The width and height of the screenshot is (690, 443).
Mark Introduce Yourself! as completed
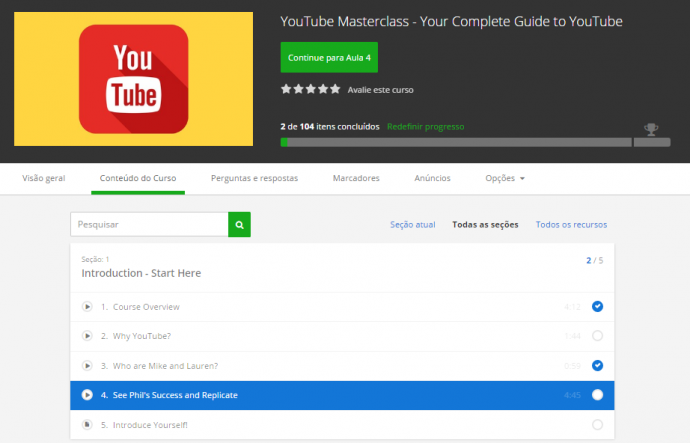597,425
